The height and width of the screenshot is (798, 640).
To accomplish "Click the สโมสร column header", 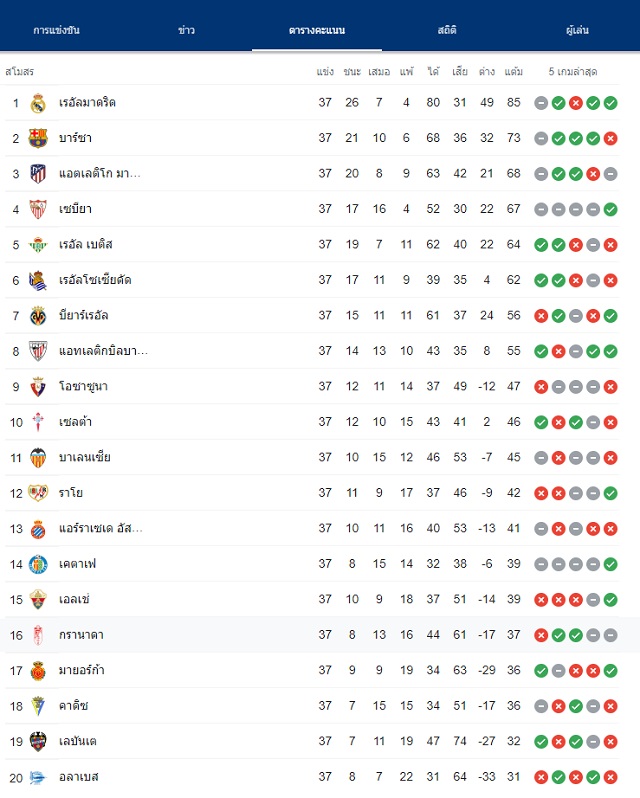I will pos(20,72).
